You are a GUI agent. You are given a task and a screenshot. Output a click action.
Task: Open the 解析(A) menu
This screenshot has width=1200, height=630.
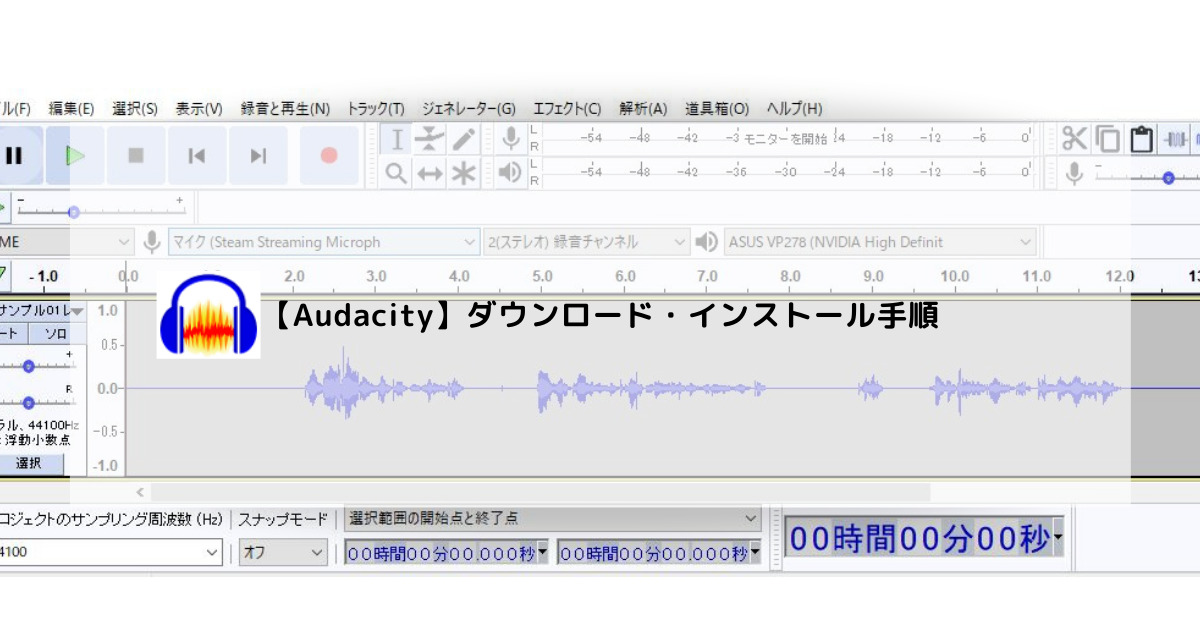coord(643,109)
